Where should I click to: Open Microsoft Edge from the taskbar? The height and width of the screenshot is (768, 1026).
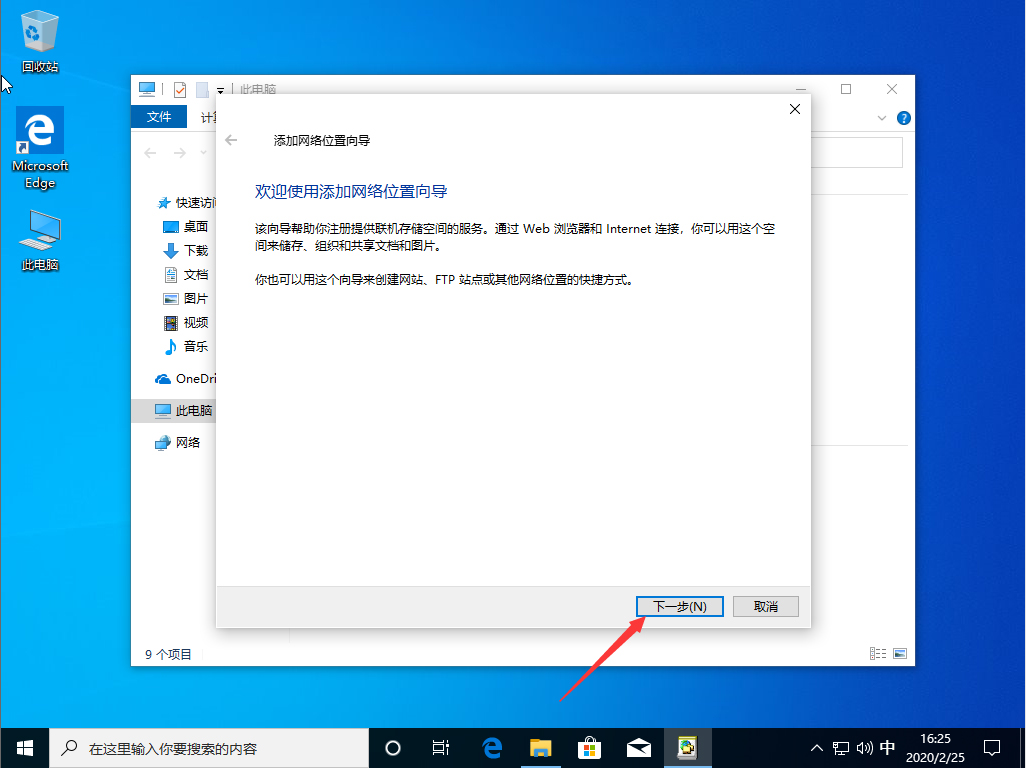(491, 747)
